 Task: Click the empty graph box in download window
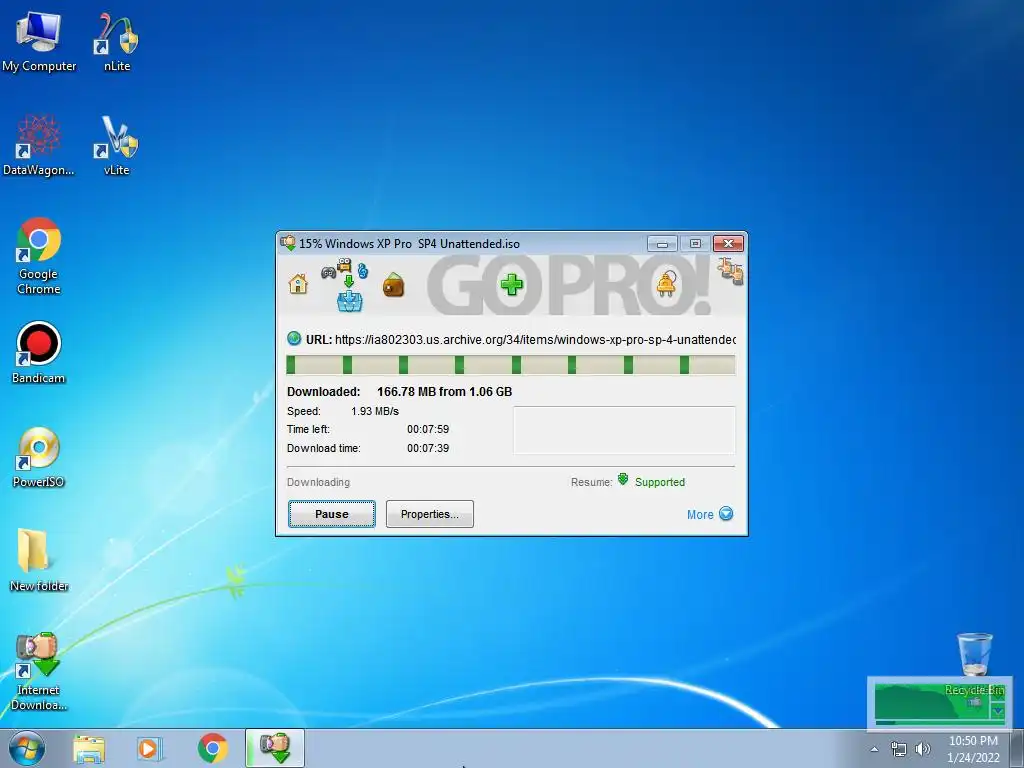pyautogui.click(x=624, y=430)
